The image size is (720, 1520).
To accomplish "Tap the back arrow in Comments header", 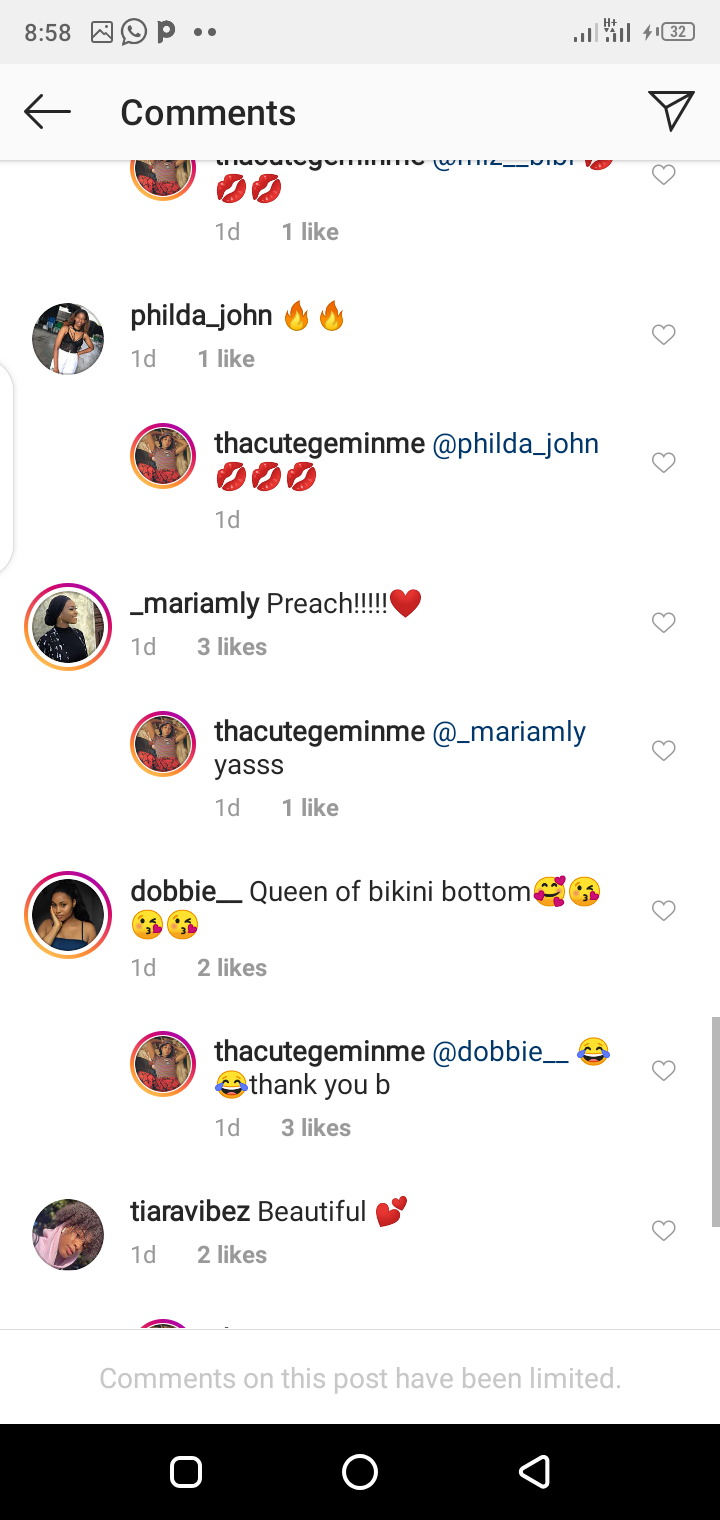I will pos(47,112).
